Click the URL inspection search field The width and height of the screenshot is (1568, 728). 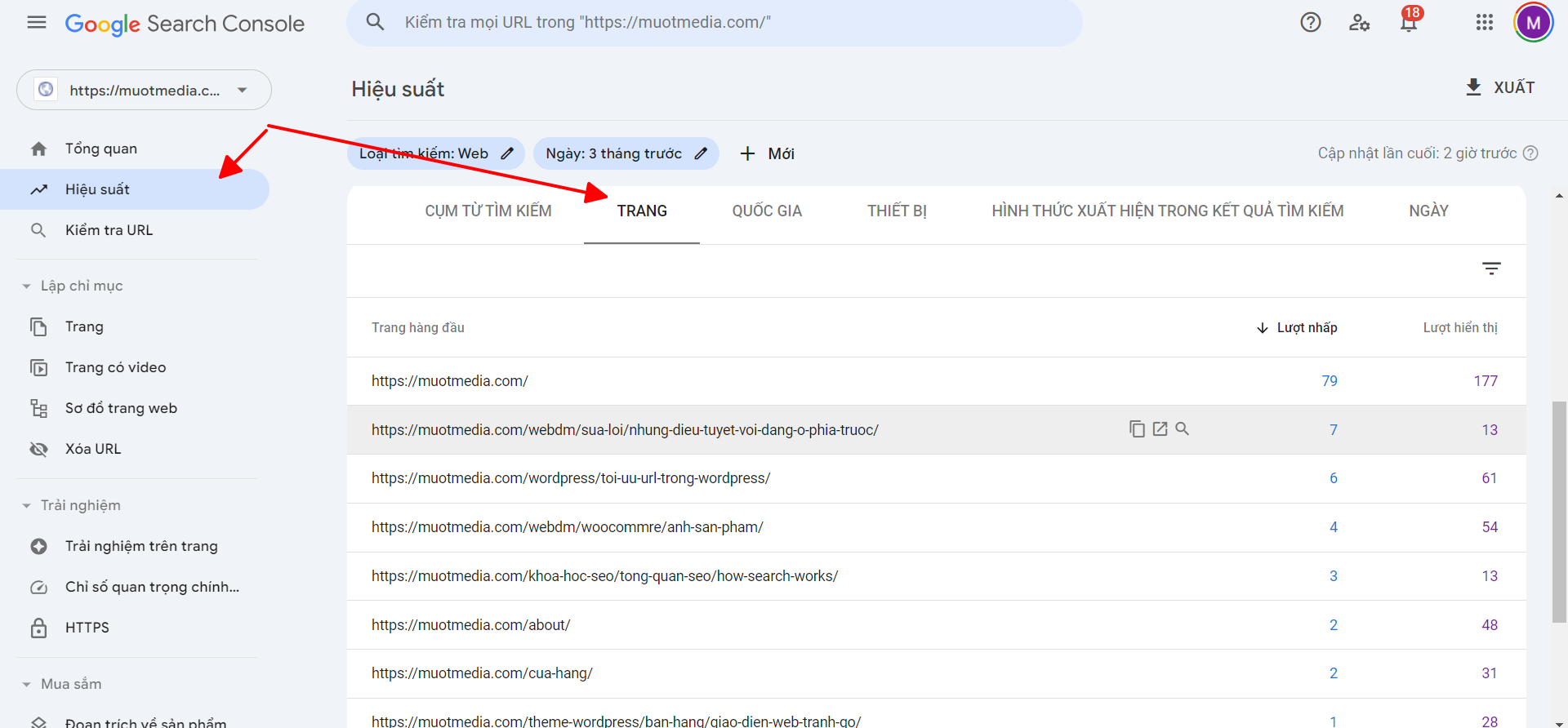[x=715, y=22]
